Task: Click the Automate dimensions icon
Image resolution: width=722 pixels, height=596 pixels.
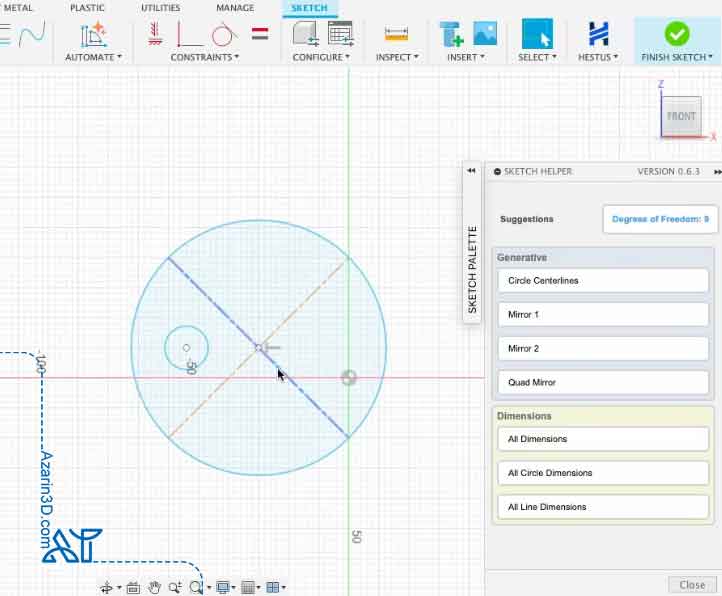Action: 94,35
